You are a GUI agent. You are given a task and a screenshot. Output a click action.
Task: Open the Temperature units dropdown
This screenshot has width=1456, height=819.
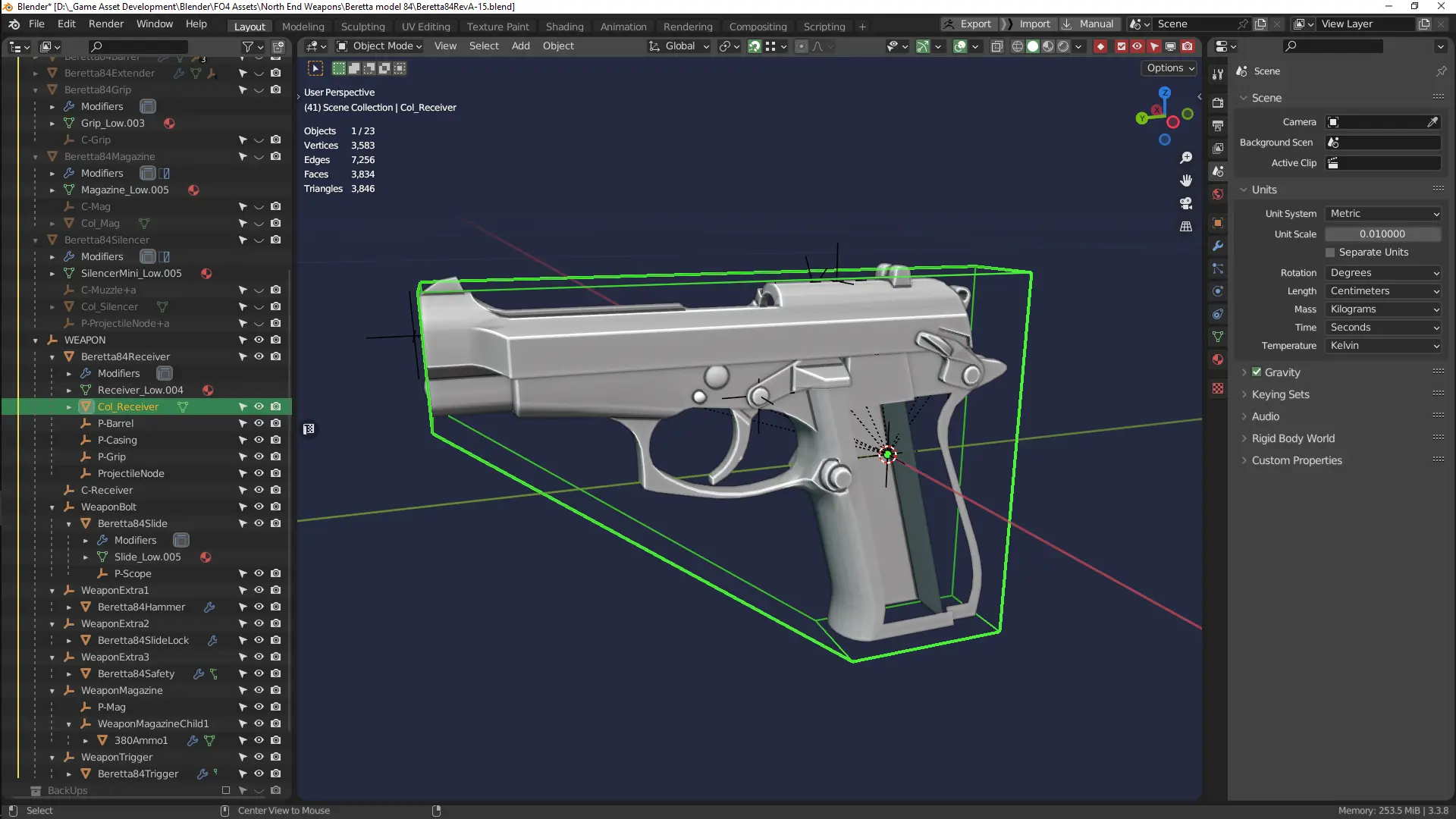coord(1383,346)
